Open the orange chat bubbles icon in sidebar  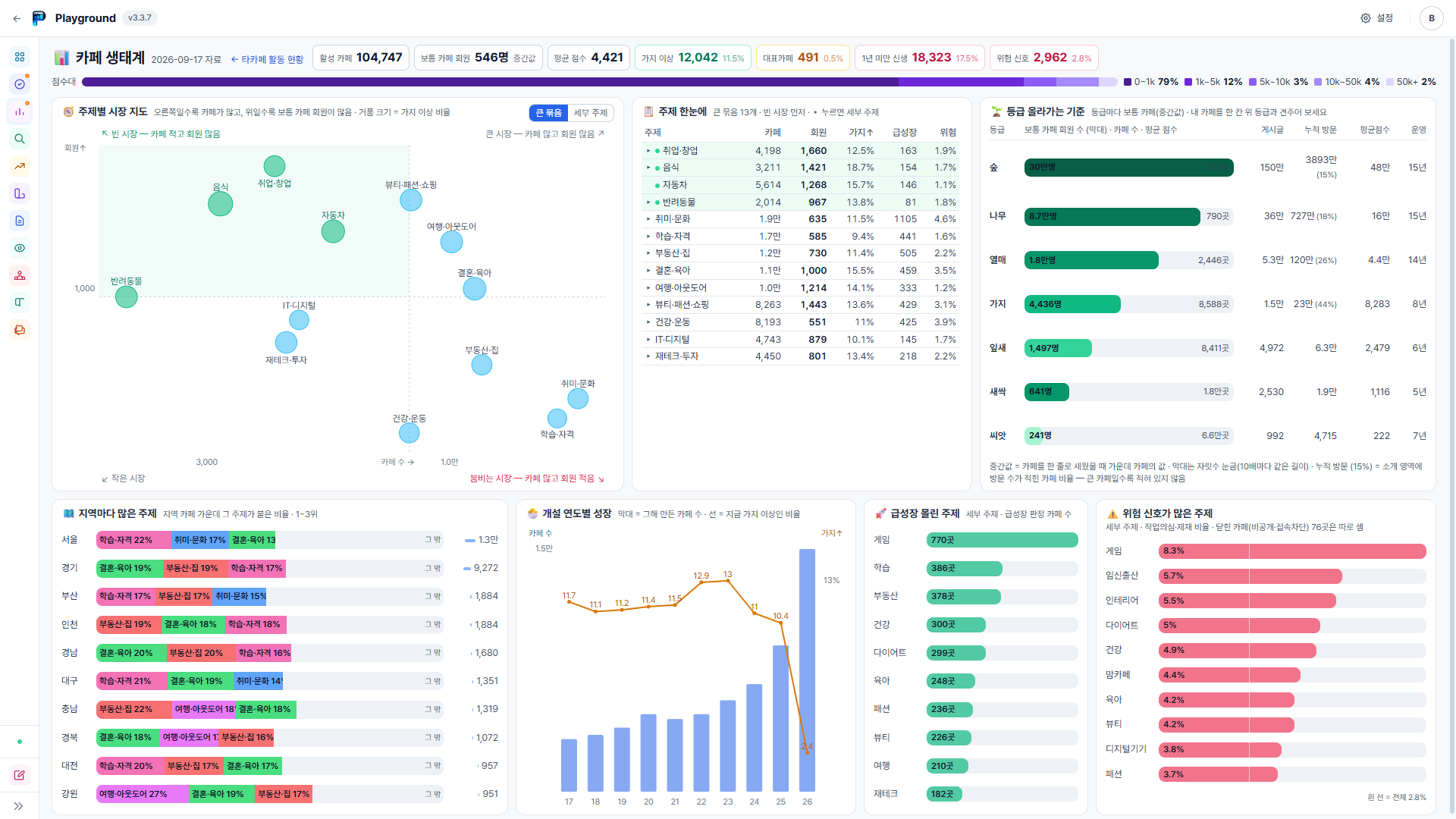tap(20, 330)
